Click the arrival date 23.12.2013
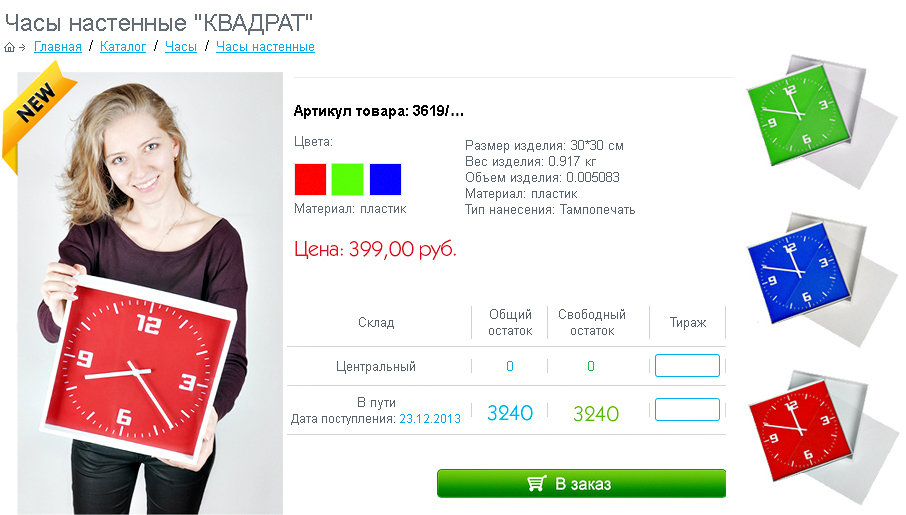Image resolution: width=906 pixels, height=515 pixels. point(430,418)
